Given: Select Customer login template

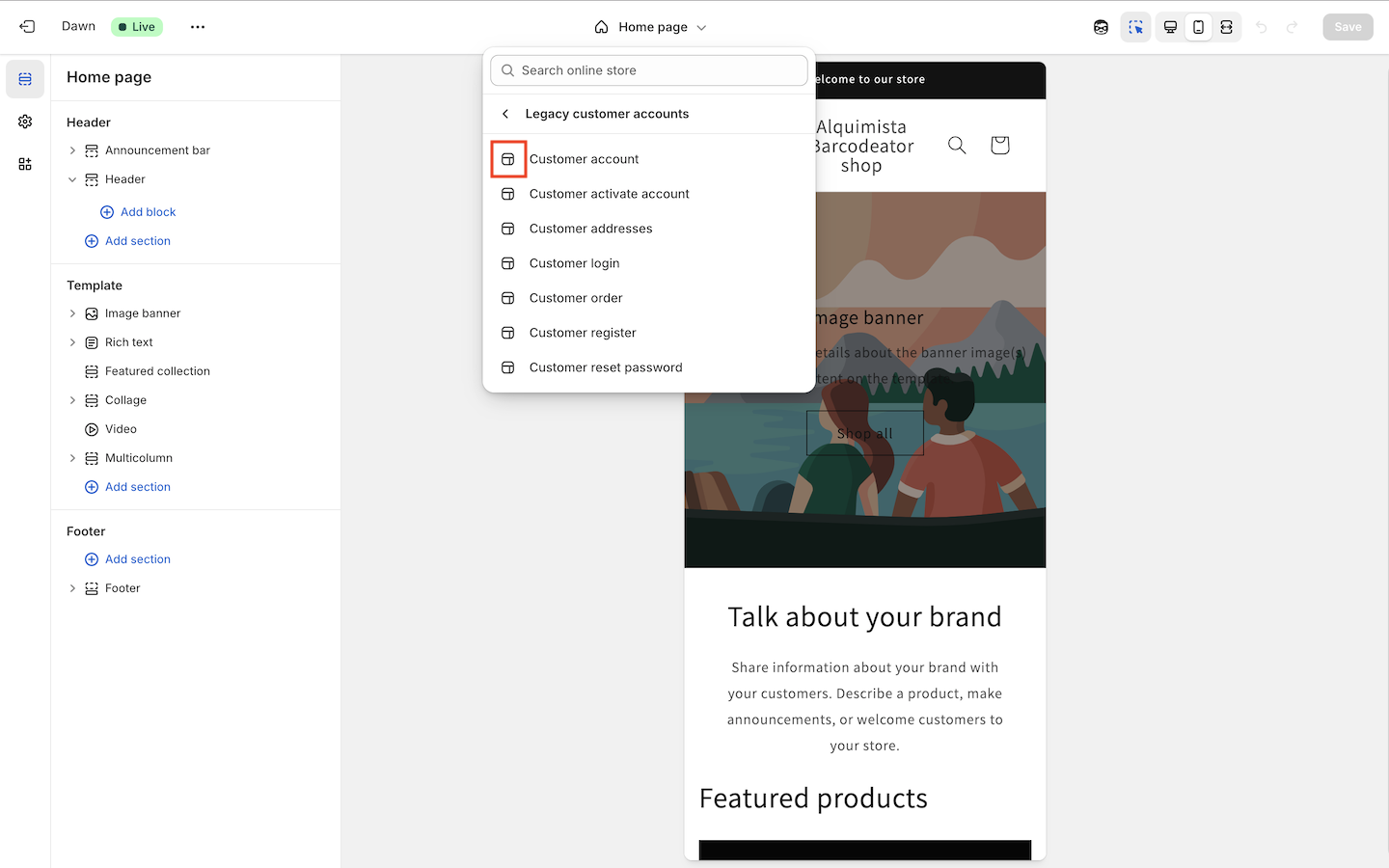Looking at the screenshot, I should (x=574, y=263).
